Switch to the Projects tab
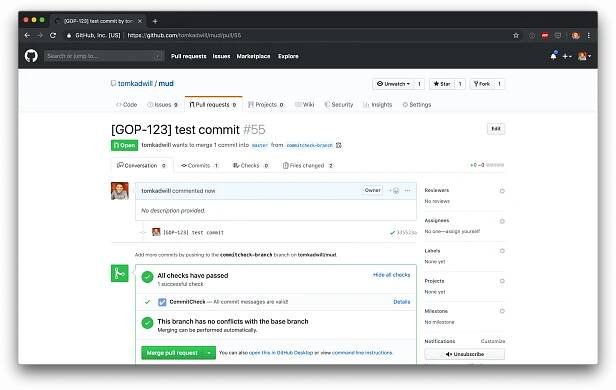The width and height of the screenshot is (616, 390). [266, 104]
